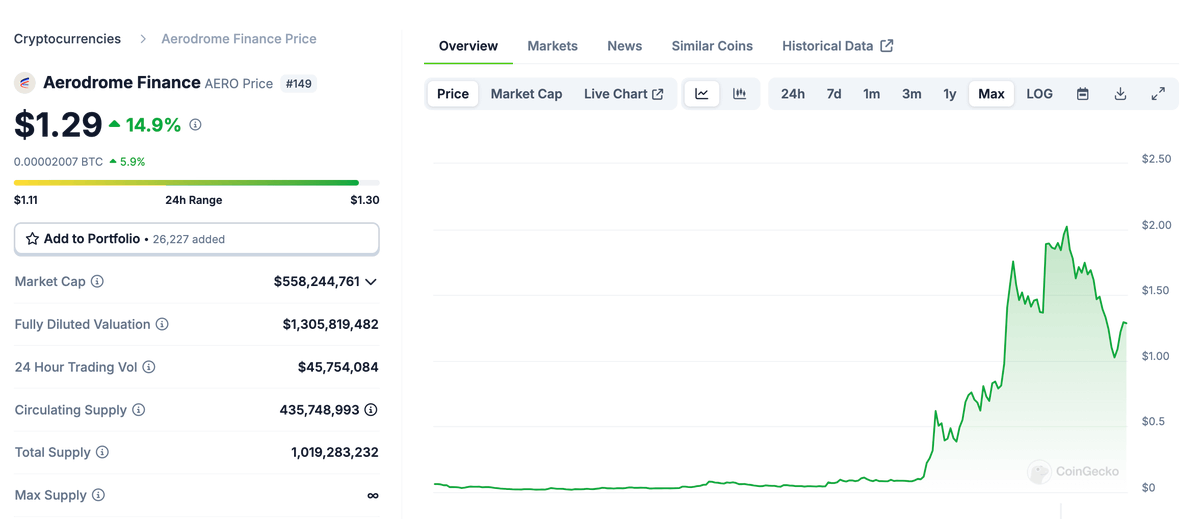The image size is (1200, 519).
Task: Toggle LOG scale on chart
Action: tap(1039, 94)
